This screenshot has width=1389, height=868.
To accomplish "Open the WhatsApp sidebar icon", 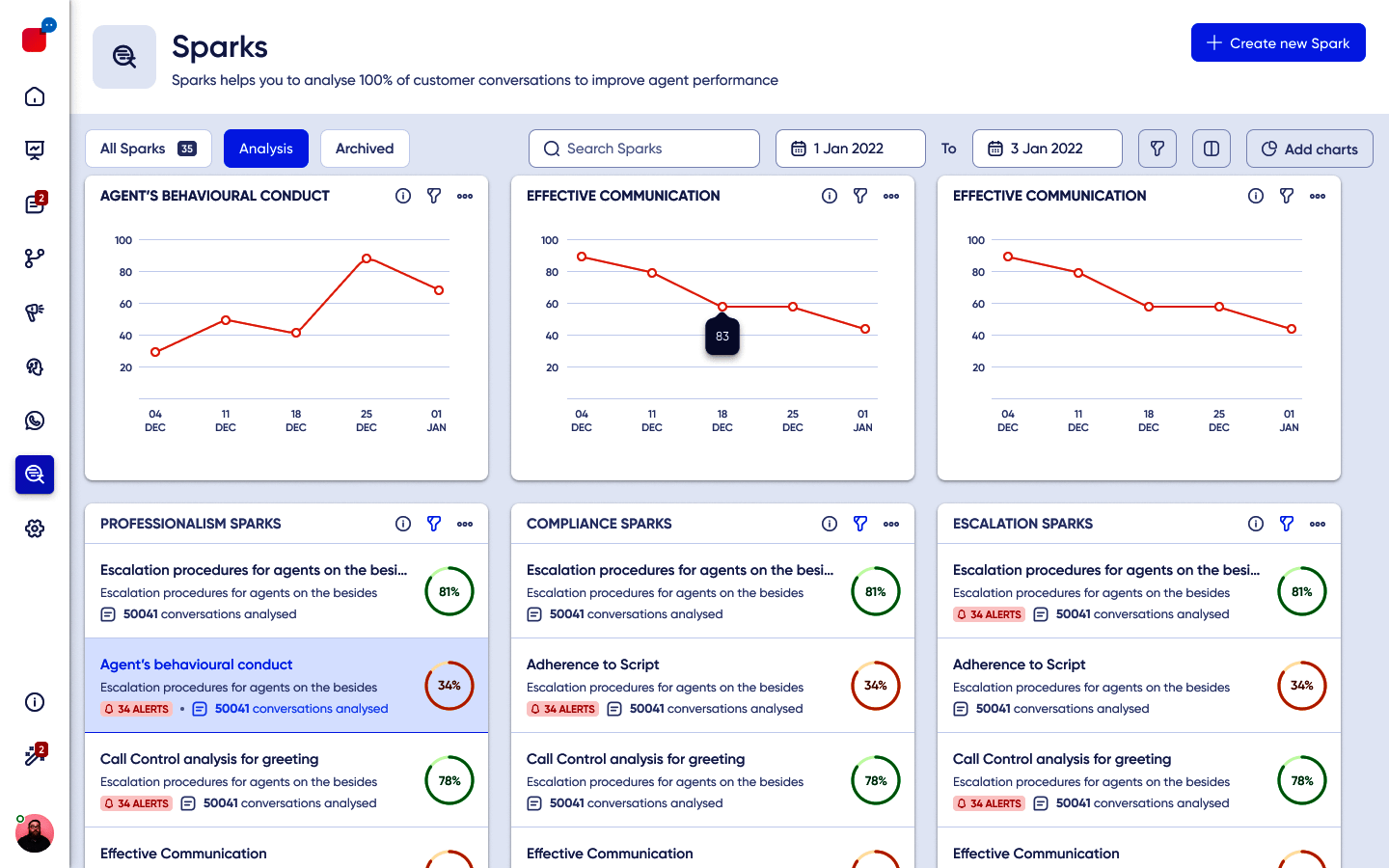I will click(x=35, y=420).
